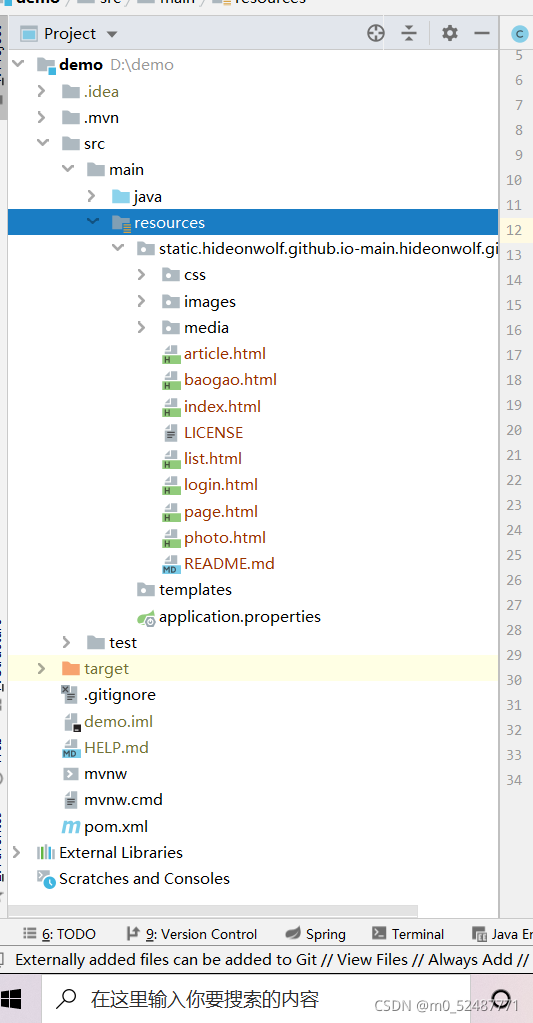Click the taskbar search magnifier icon
Screen dimensions: 533x1023
click(x=66, y=999)
